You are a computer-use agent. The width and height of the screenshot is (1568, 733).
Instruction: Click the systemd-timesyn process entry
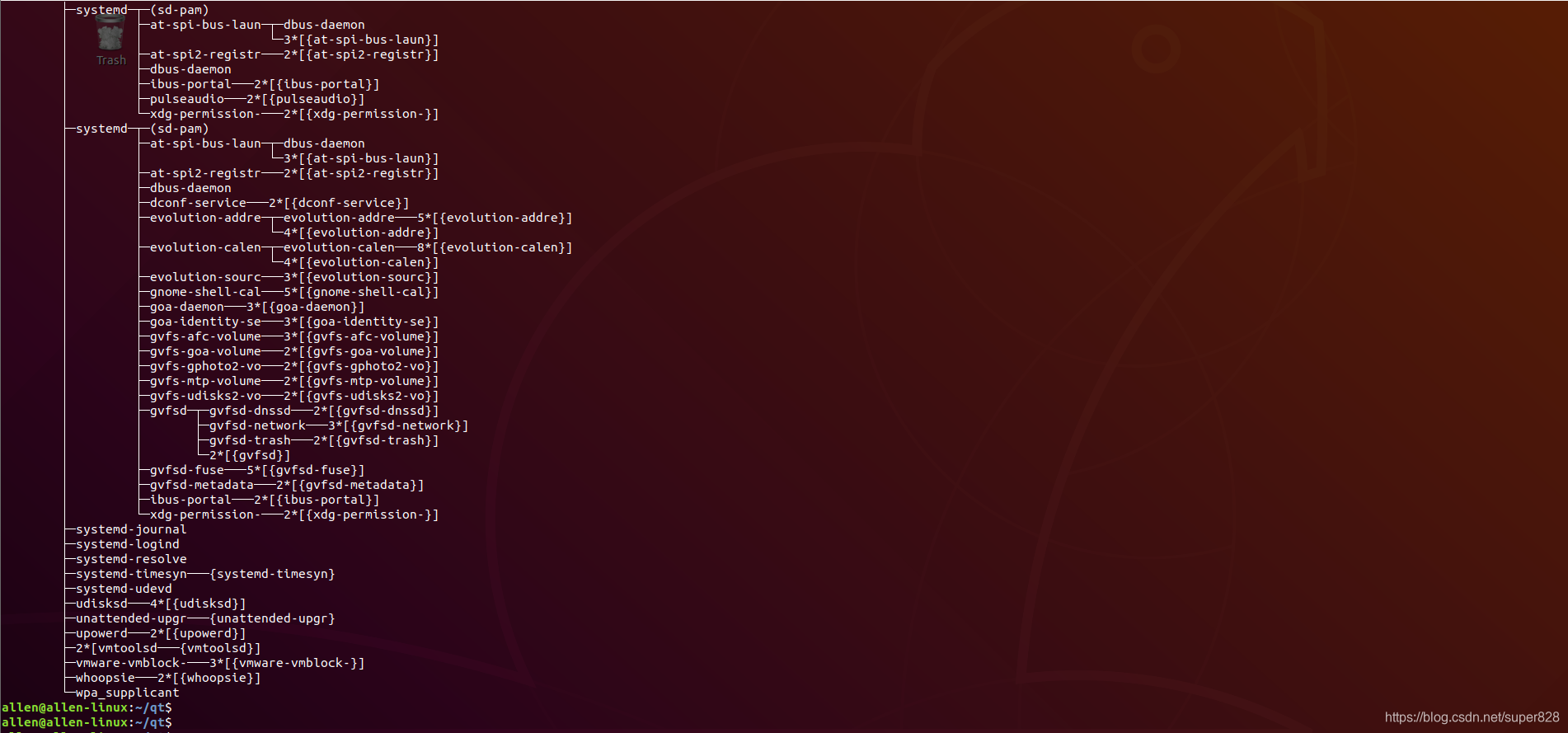click(x=131, y=574)
